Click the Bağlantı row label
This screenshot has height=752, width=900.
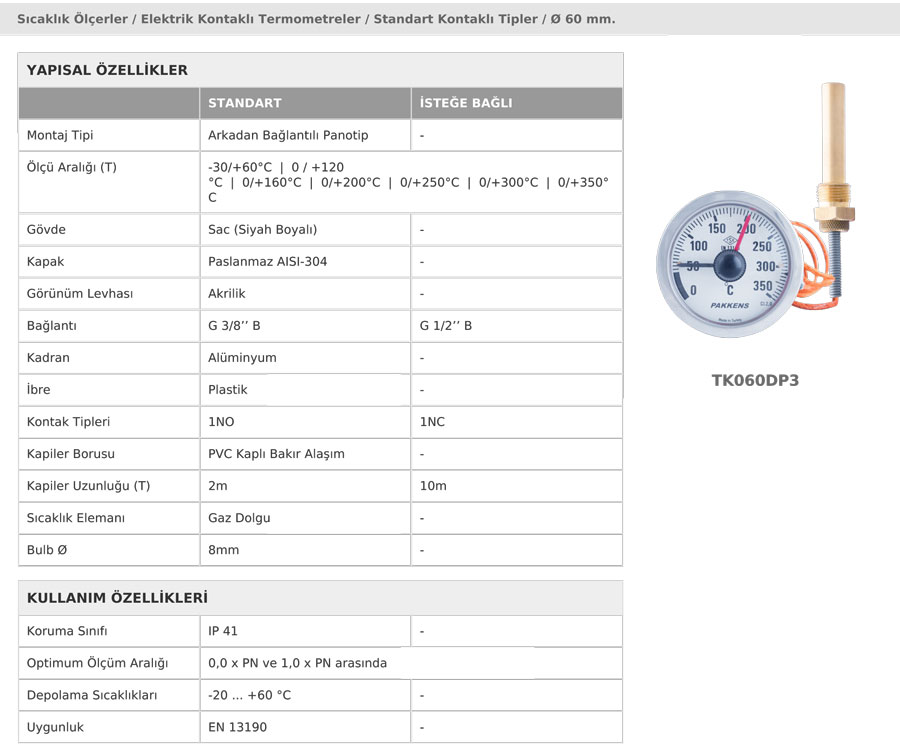point(52,326)
